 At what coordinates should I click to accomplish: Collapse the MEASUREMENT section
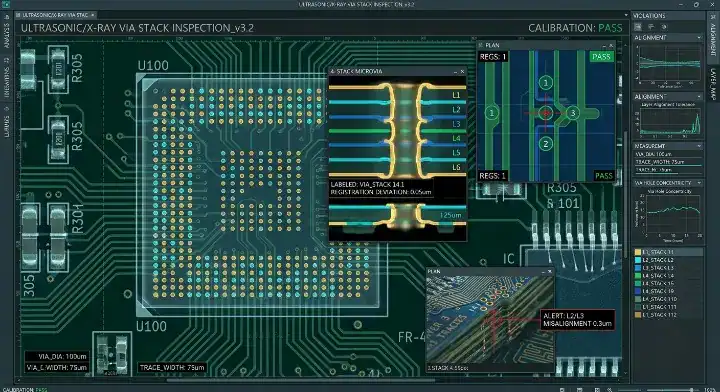(699, 146)
